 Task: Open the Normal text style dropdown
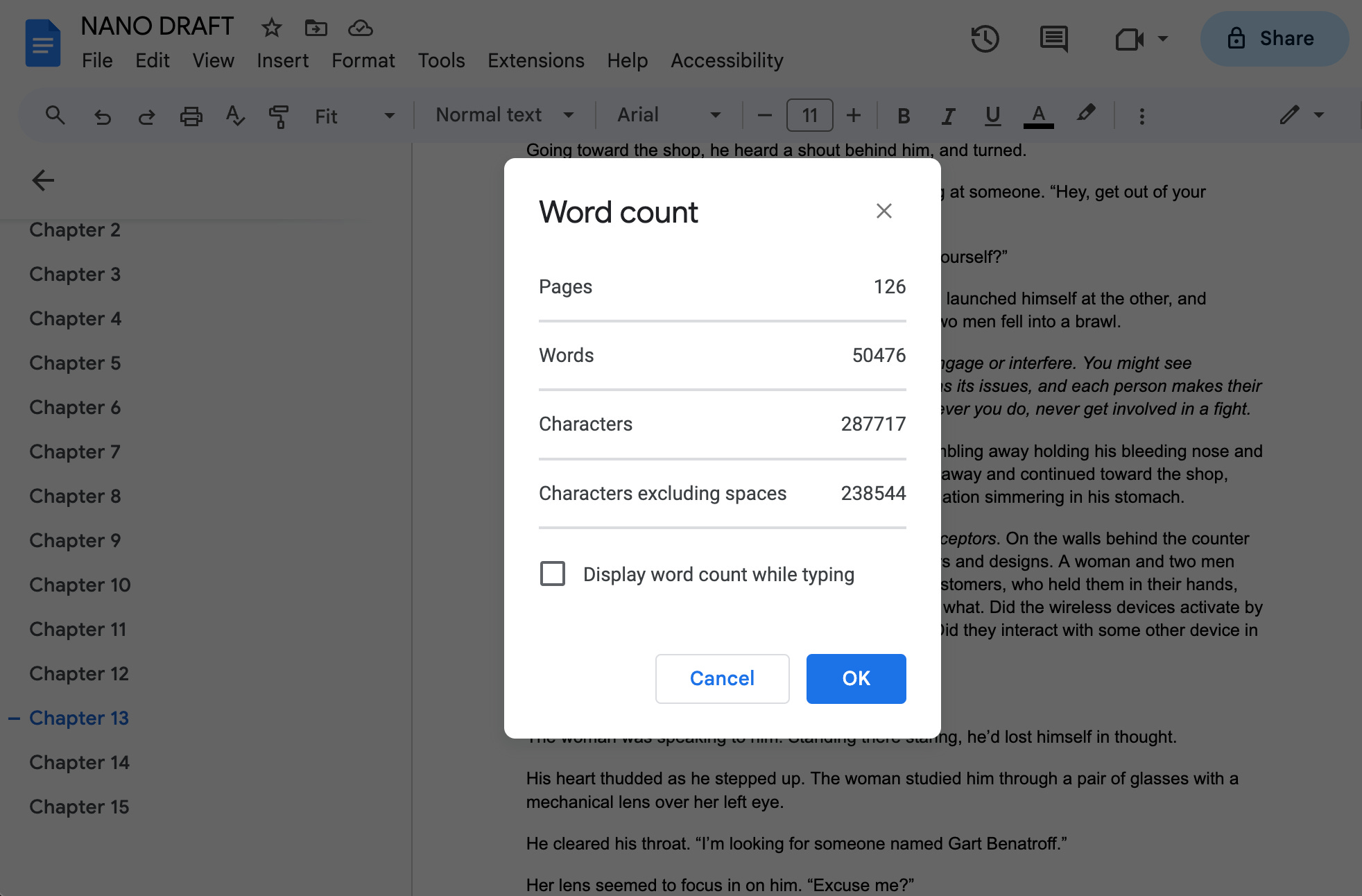(x=505, y=115)
